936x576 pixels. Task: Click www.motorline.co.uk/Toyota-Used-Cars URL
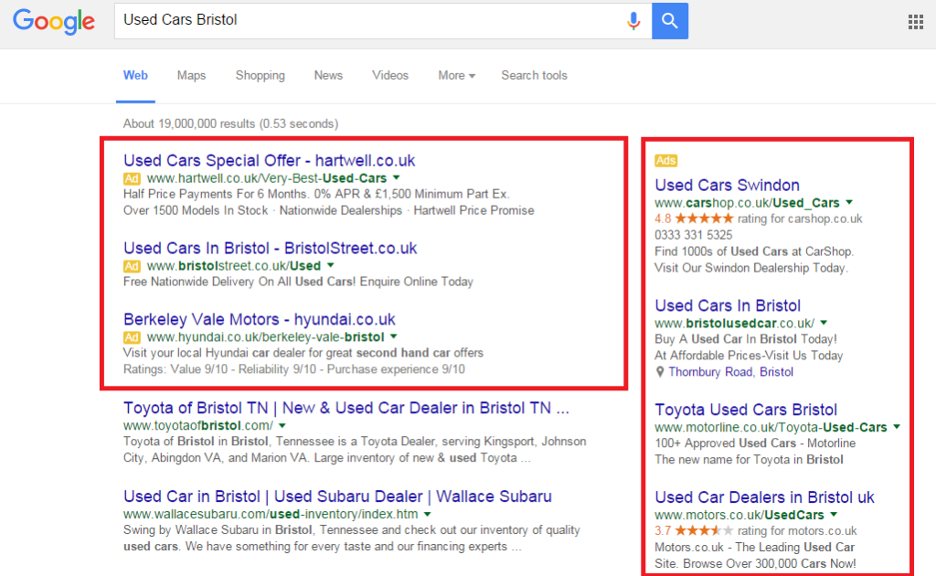pyautogui.click(x=771, y=427)
